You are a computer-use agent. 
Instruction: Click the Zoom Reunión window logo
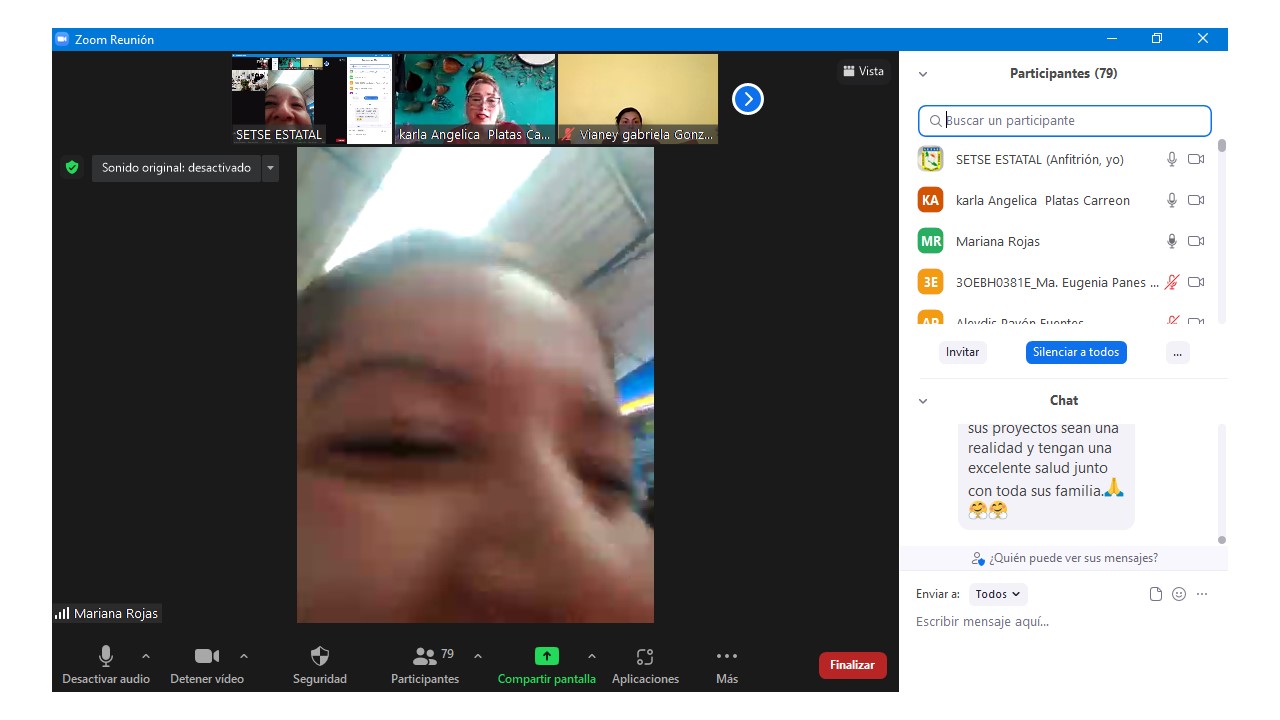click(62, 39)
